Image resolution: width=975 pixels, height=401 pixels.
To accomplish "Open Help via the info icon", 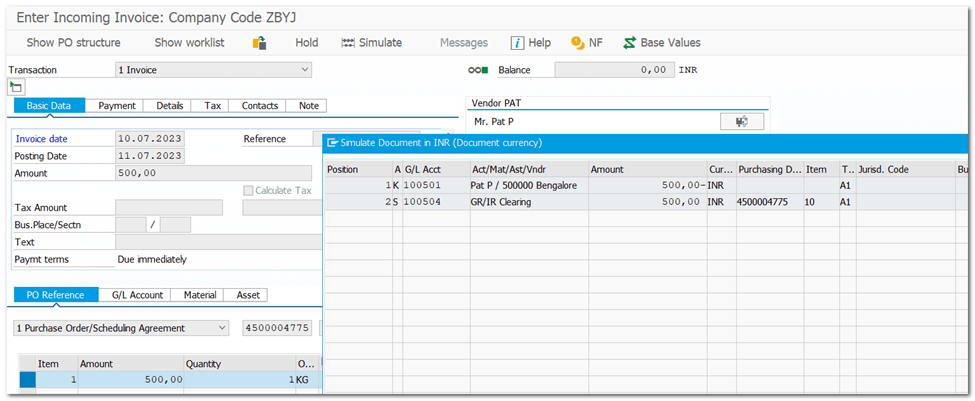I will click(x=517, y=43).
